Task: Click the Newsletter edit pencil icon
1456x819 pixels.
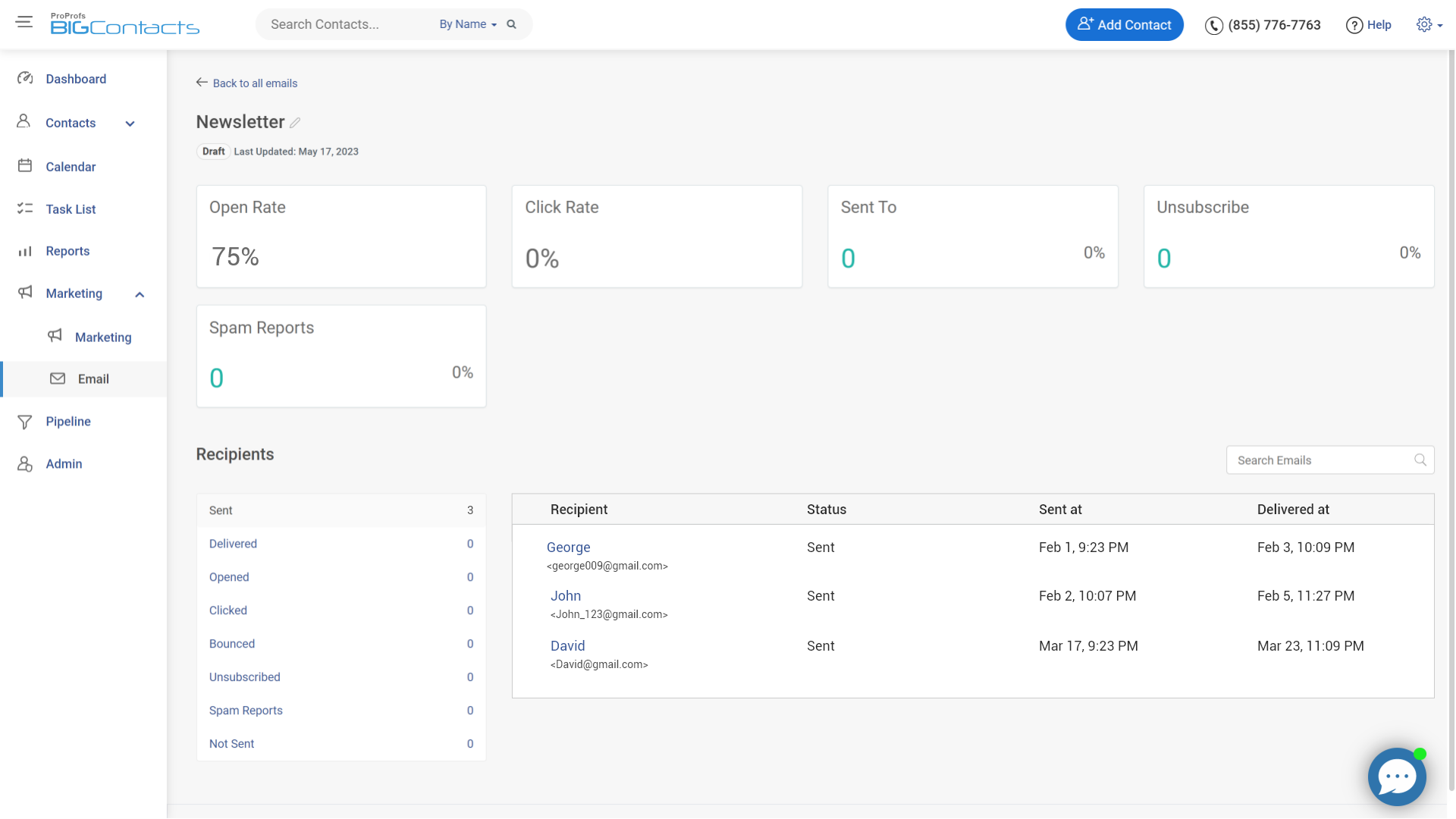Action: [x=295, y=122]
